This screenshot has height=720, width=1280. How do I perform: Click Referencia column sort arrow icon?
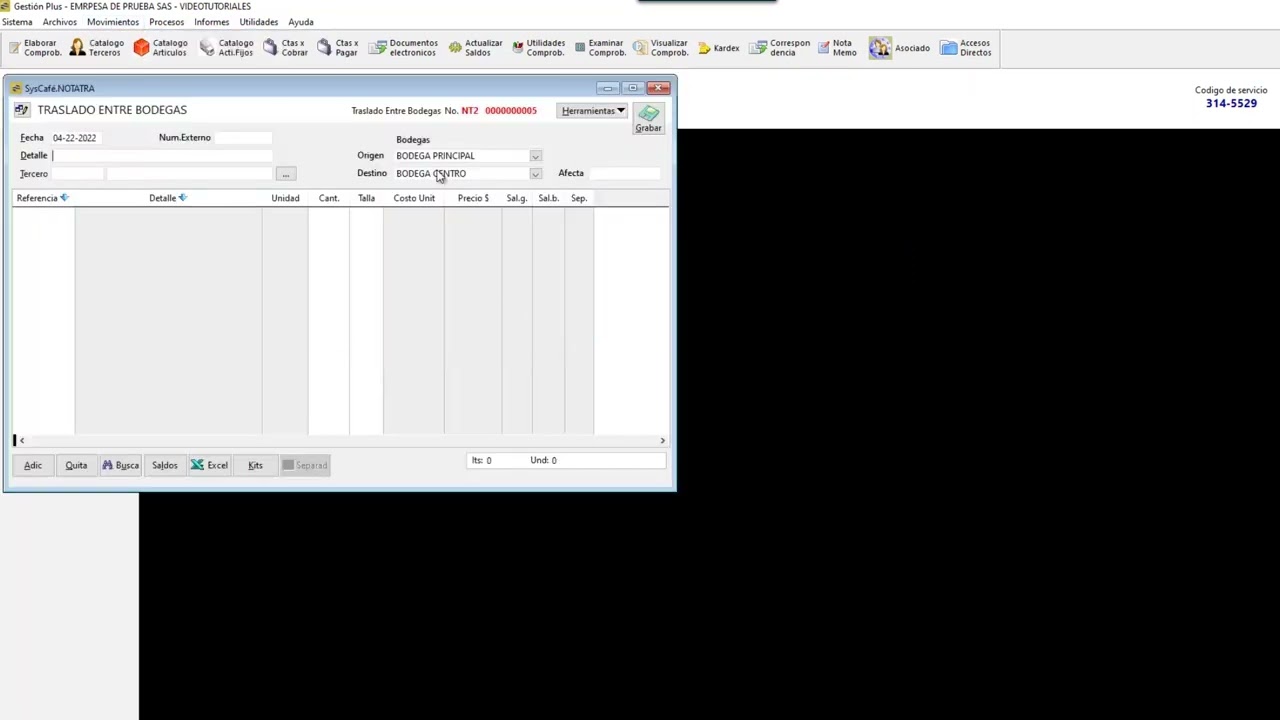pyautogui.click(x=65, y=198)
